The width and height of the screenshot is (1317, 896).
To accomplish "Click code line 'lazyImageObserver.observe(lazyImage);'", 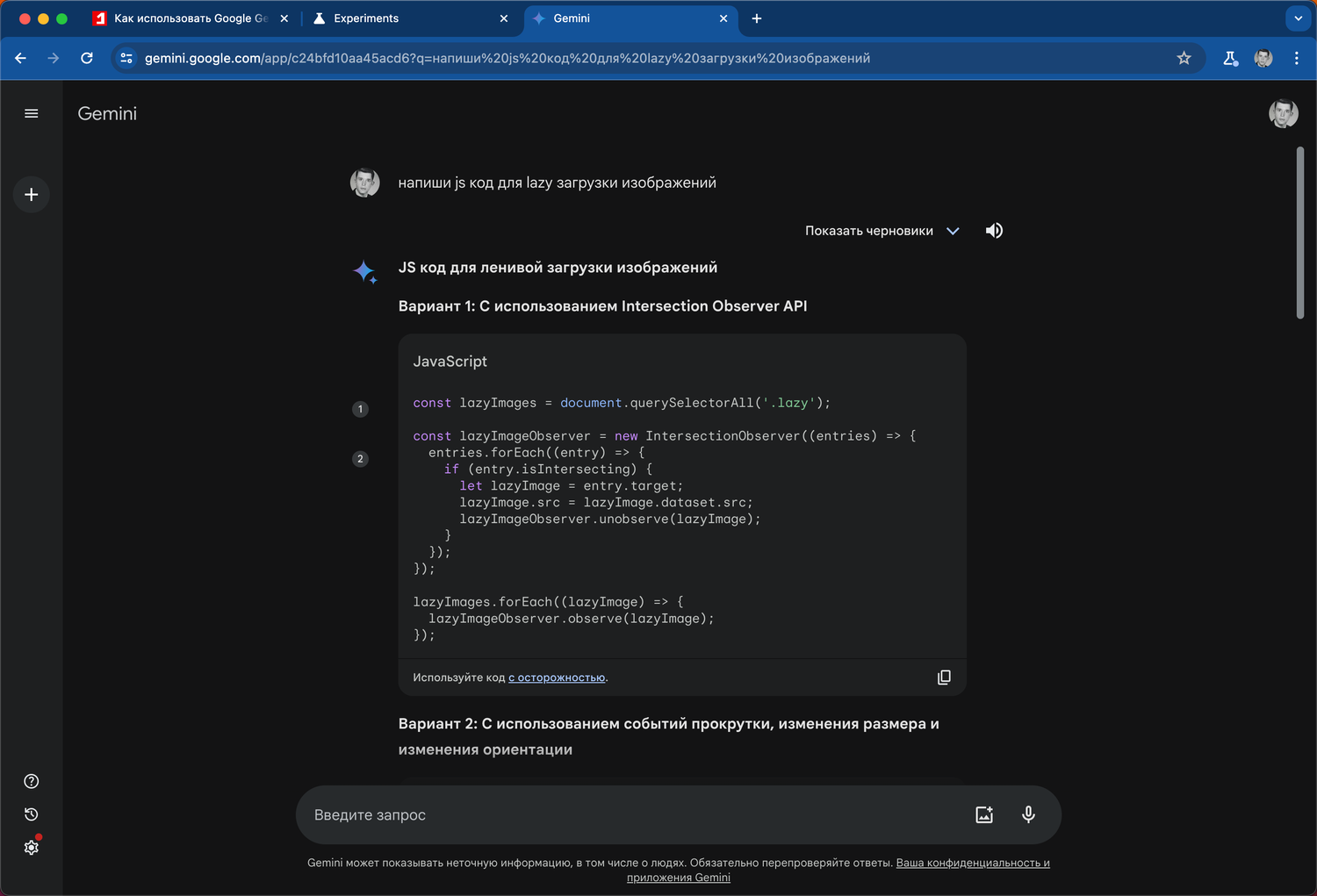I will coord(572,619).
